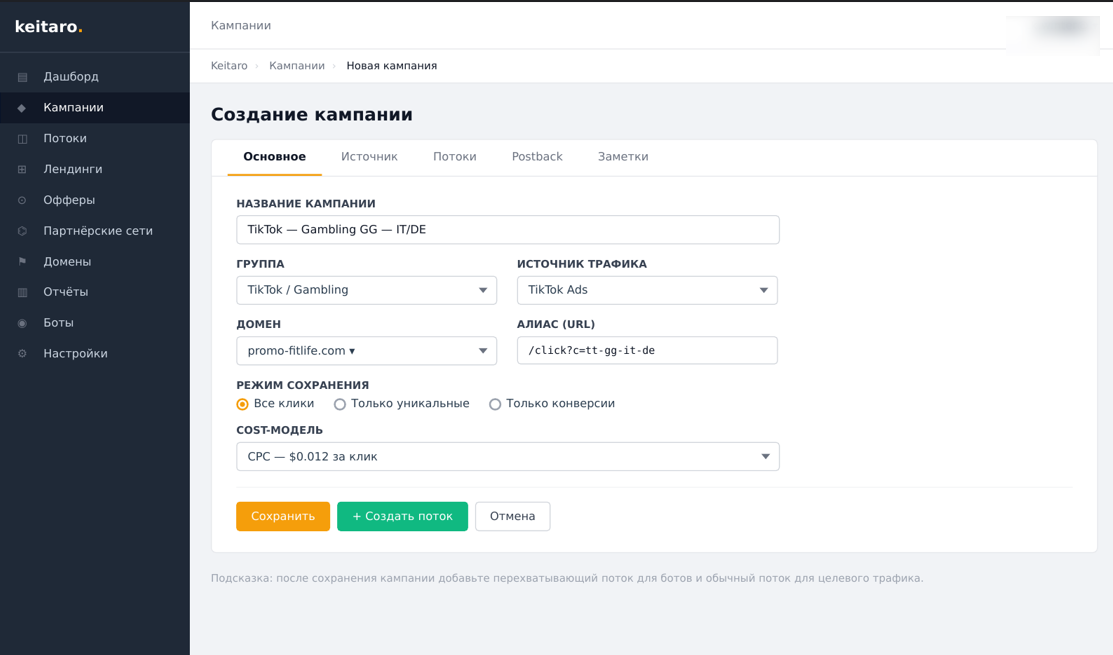Click the Название кампании input field

[507, 230]
